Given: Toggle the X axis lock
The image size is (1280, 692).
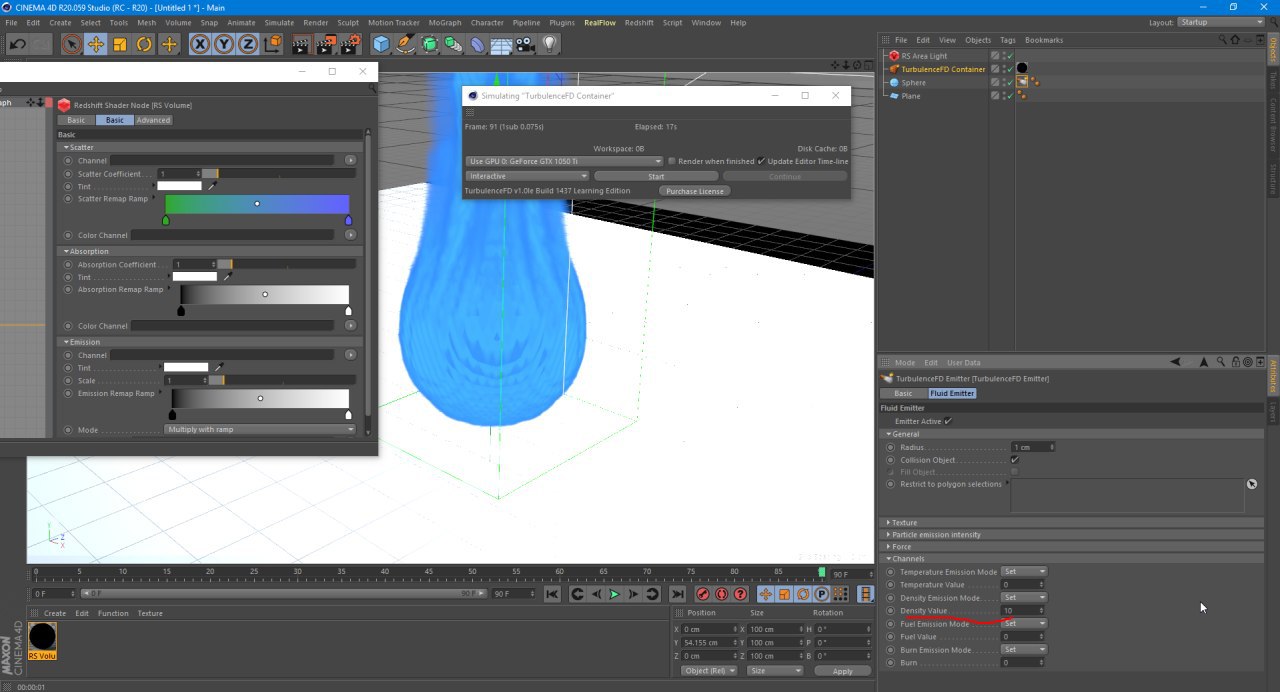Looking at the screenshot, I should click(200, 44).
